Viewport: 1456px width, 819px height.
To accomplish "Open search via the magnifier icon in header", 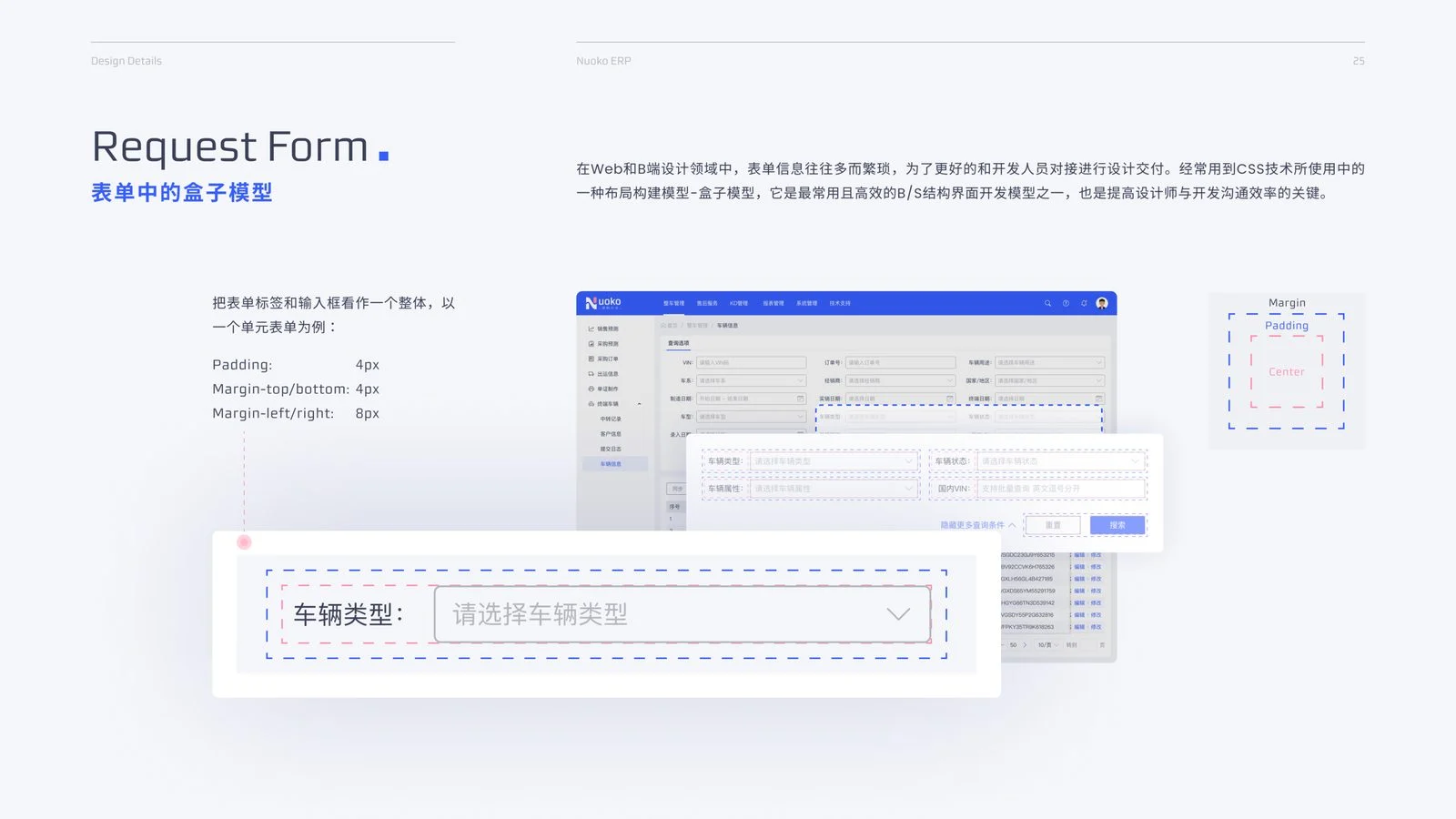I will point(1047,303).
